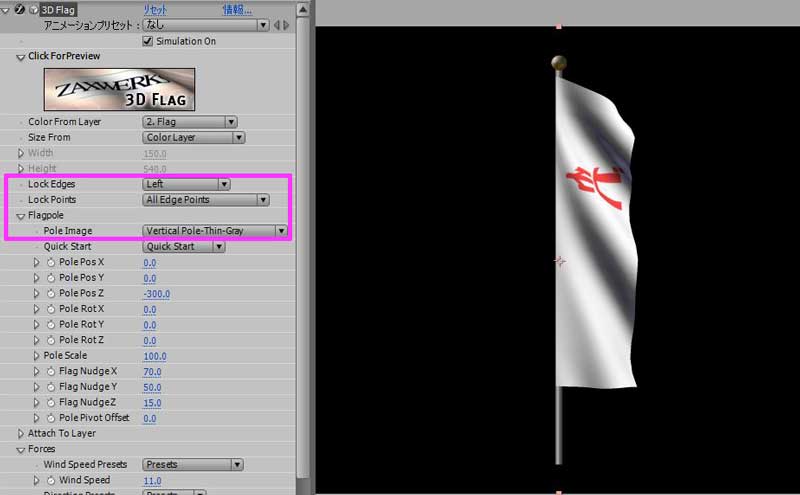Expand the Pole Rot Y property
The height and width of the screenshot is (495, 800).
(x=36, y=325)
